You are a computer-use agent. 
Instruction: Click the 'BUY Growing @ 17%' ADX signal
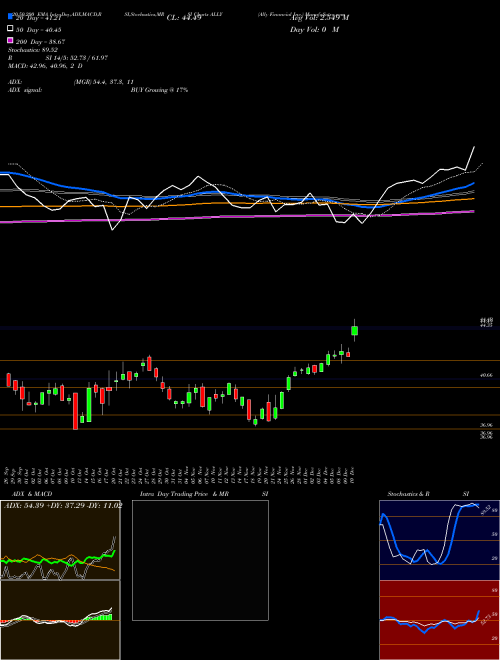[159, 90]
